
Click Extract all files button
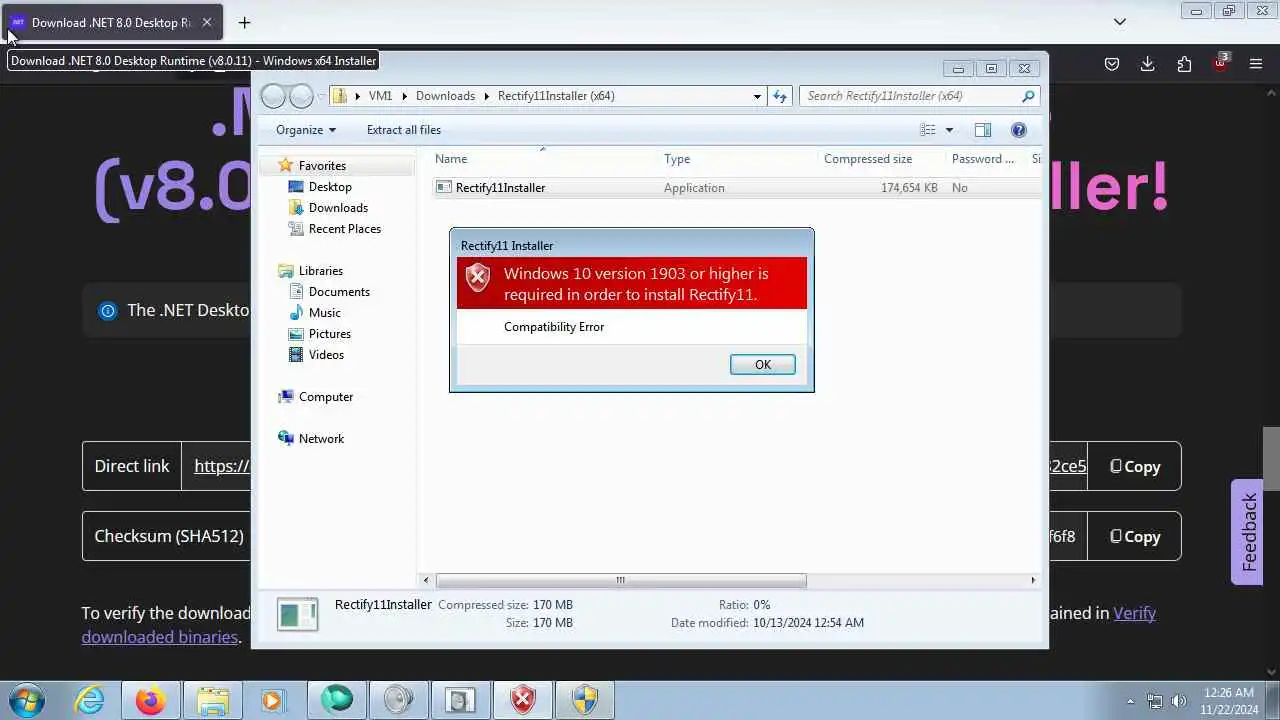403,130
